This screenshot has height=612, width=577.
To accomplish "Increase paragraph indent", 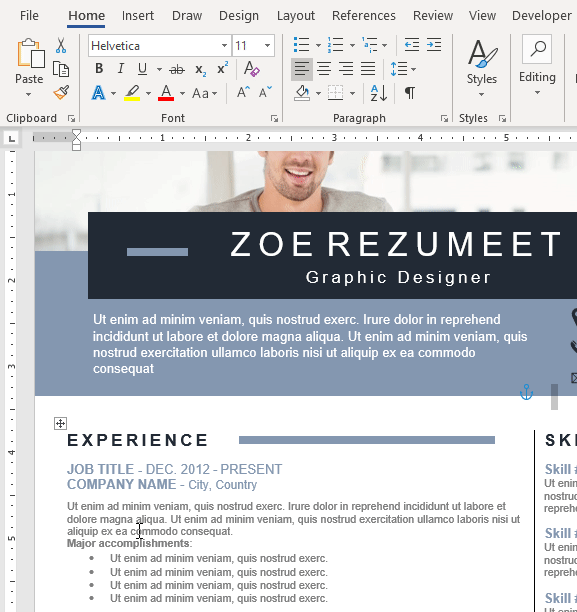I will tap(434, 45).
